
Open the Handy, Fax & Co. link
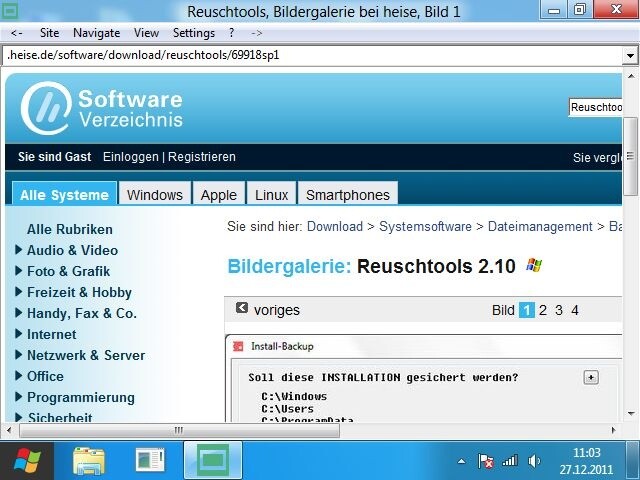coord(82,313)
